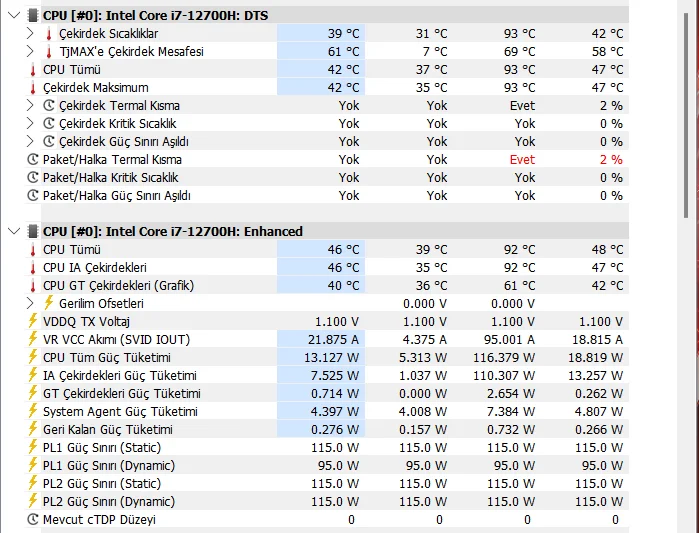Expand the TjMAX'e Çekirdek Mesafesi row
The image size is (699, 533).
tap(31, 52)
